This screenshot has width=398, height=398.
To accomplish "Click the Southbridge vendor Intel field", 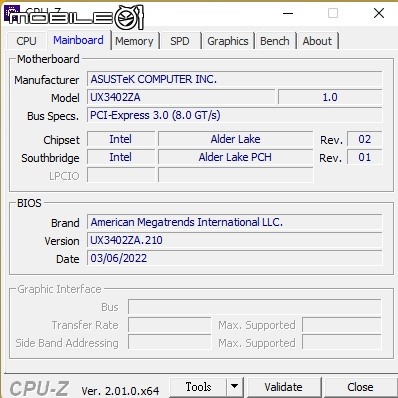I will [121, 157].
